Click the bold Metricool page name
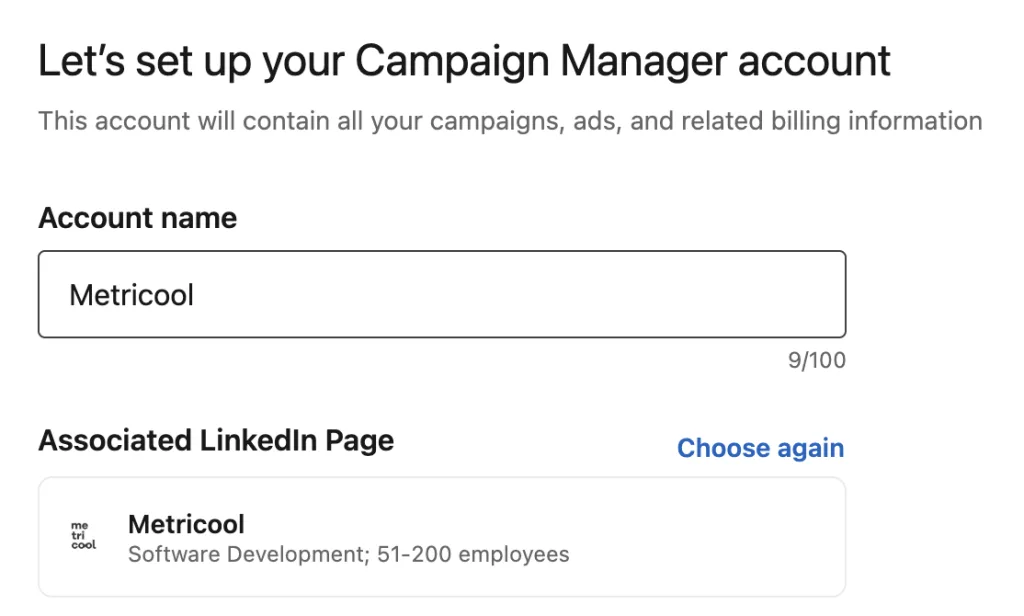The width and height of the screenshot is (1024, 616). [186, 524]
